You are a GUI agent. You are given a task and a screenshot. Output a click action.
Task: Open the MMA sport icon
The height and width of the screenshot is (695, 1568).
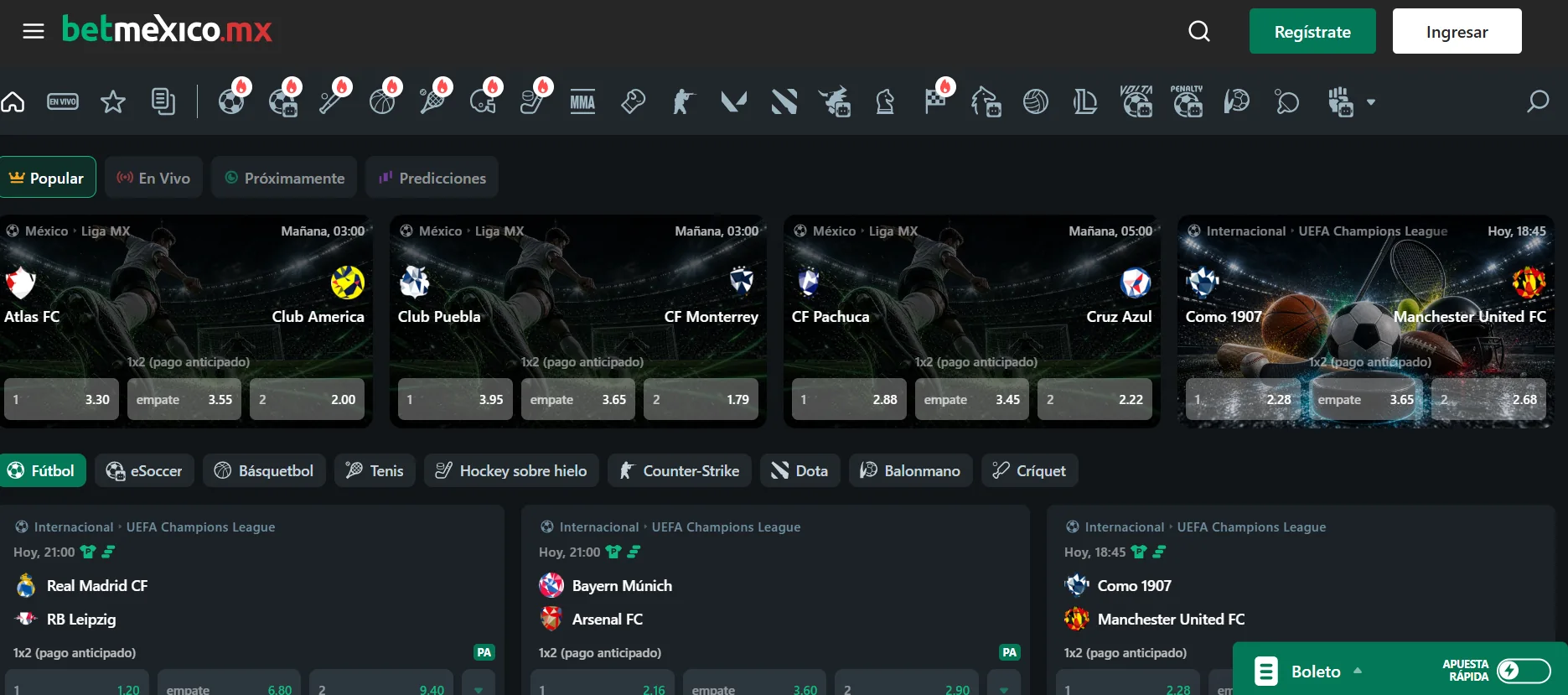(x=582, y=102)
